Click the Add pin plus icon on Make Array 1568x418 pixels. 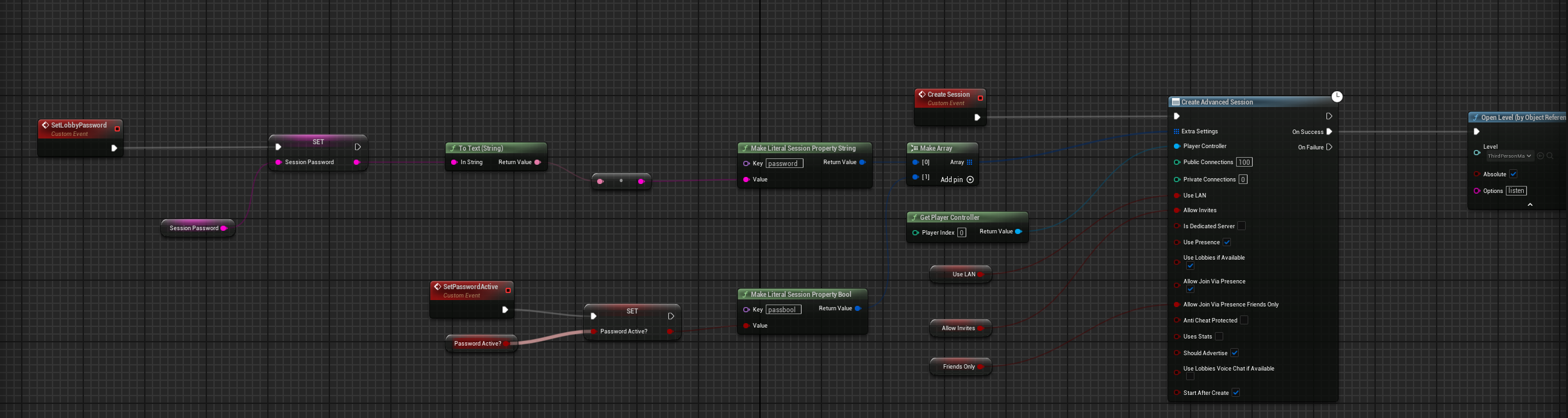pos(970,180)
